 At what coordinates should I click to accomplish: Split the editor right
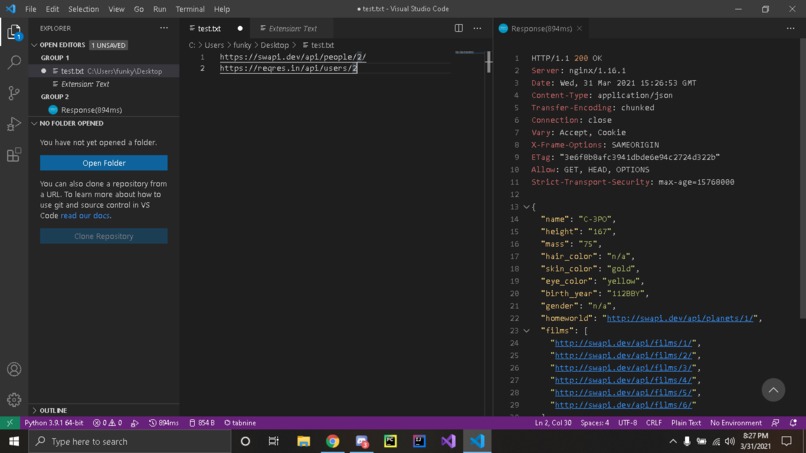pos(459,28)
